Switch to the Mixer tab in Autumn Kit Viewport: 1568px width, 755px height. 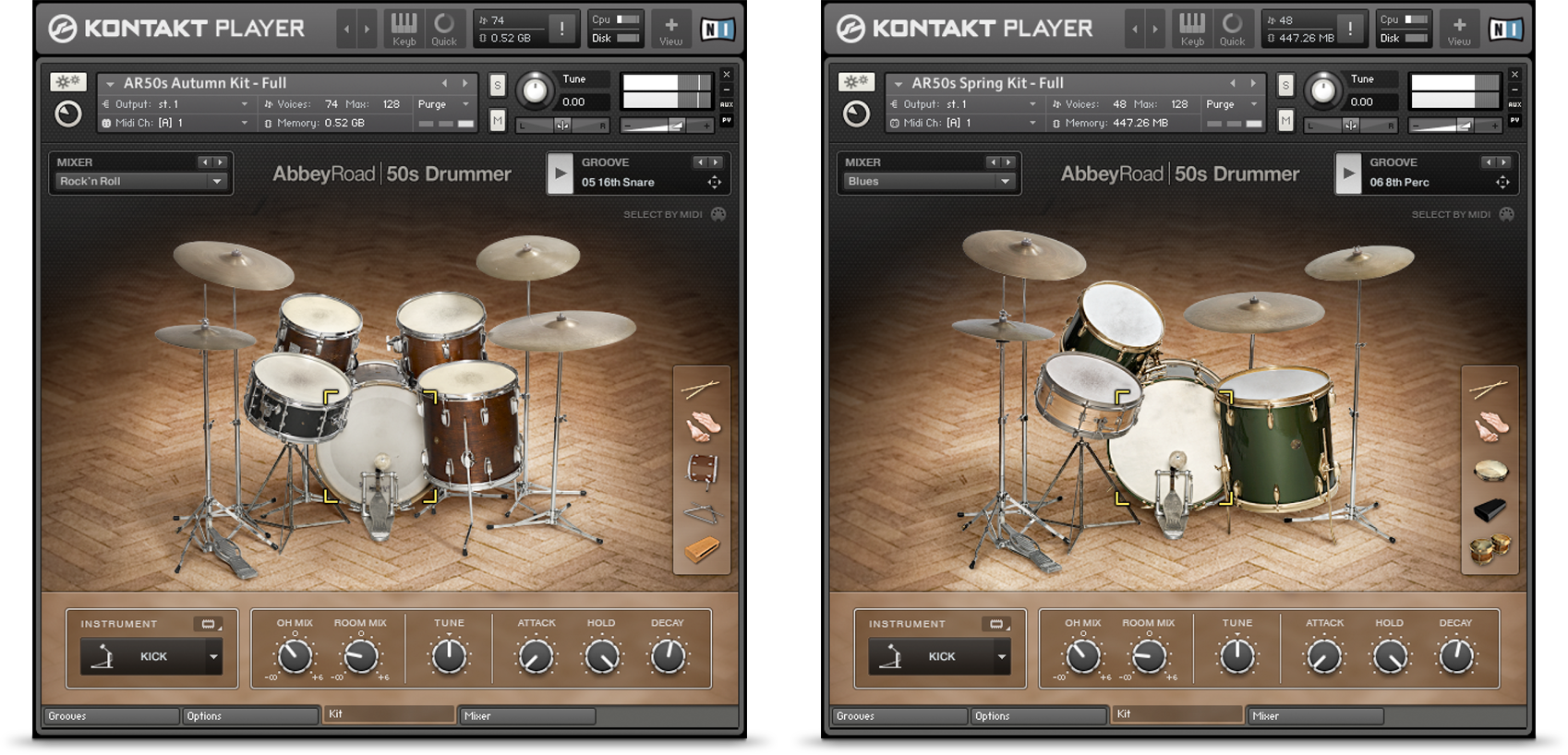tap(527, 716)
